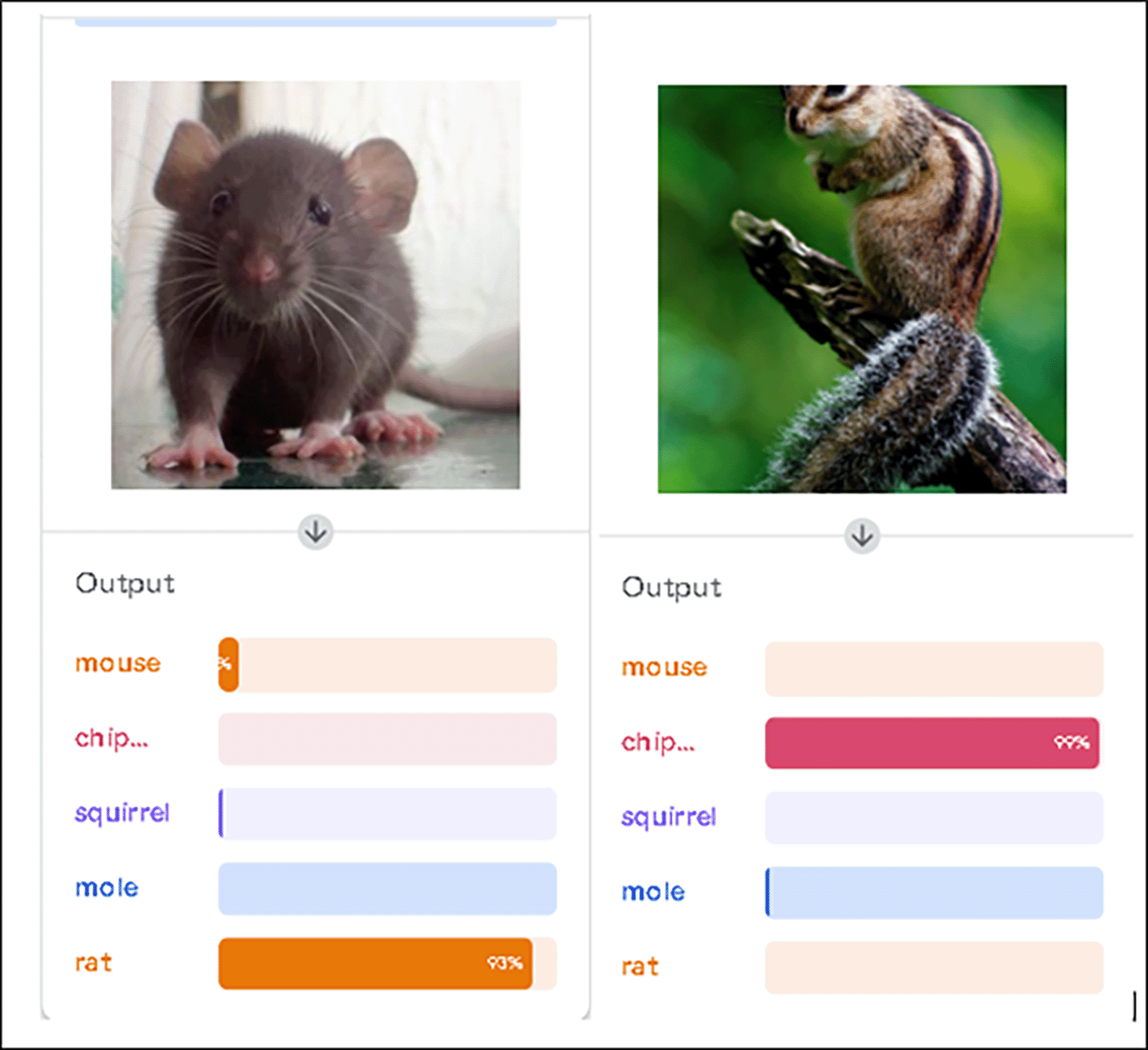This screenshot has width=1148, height=1050.
Task: Click the small orange mouse bar under rat photo
Action: [x=229, y=665]
